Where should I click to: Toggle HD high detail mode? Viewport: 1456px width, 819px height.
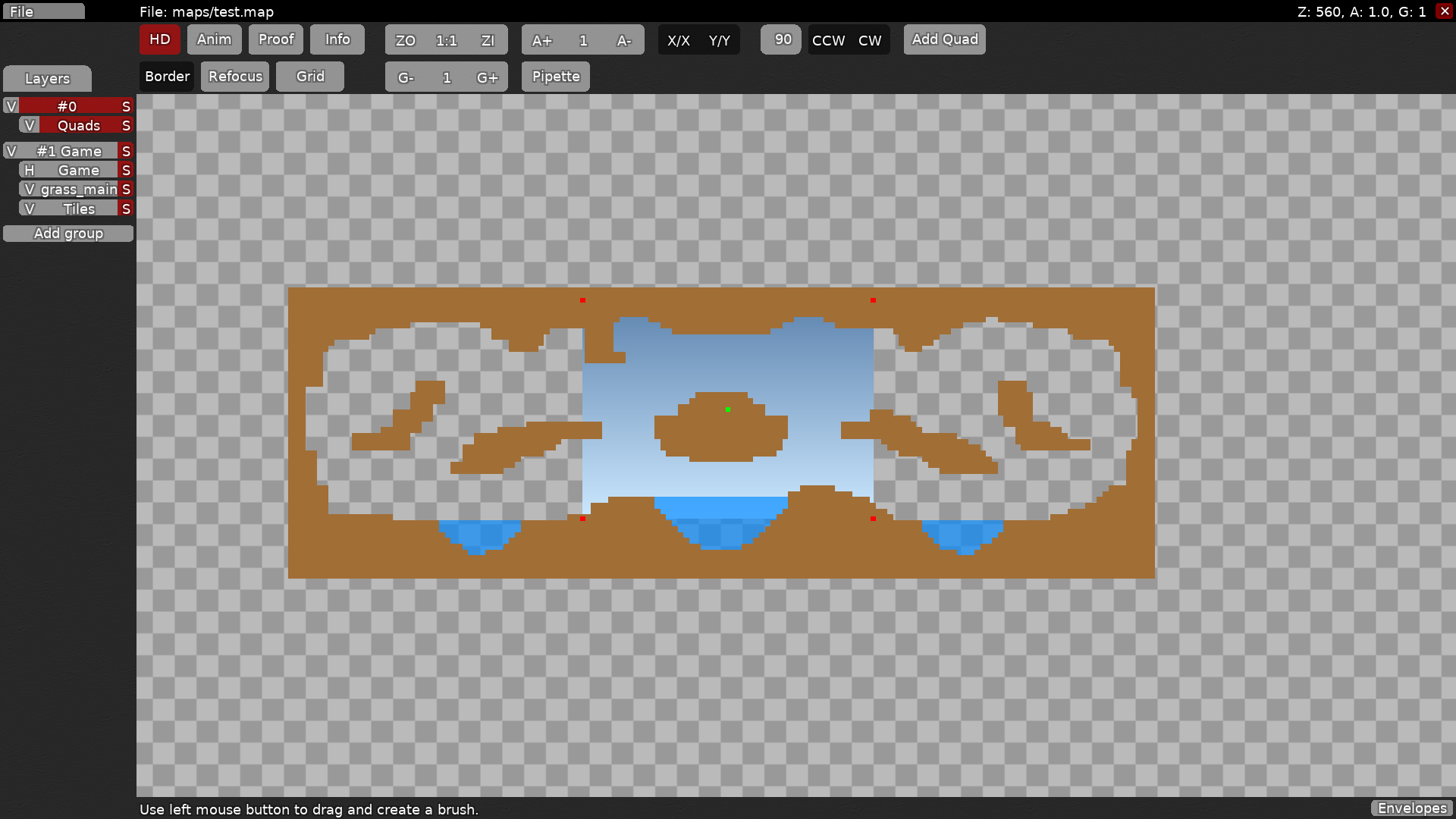tap(160, 39)
